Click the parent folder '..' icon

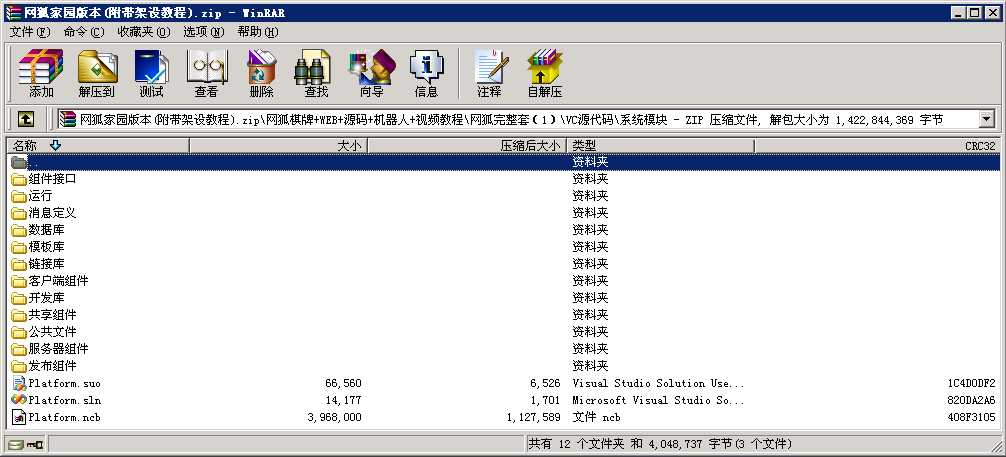click(19, 162)
